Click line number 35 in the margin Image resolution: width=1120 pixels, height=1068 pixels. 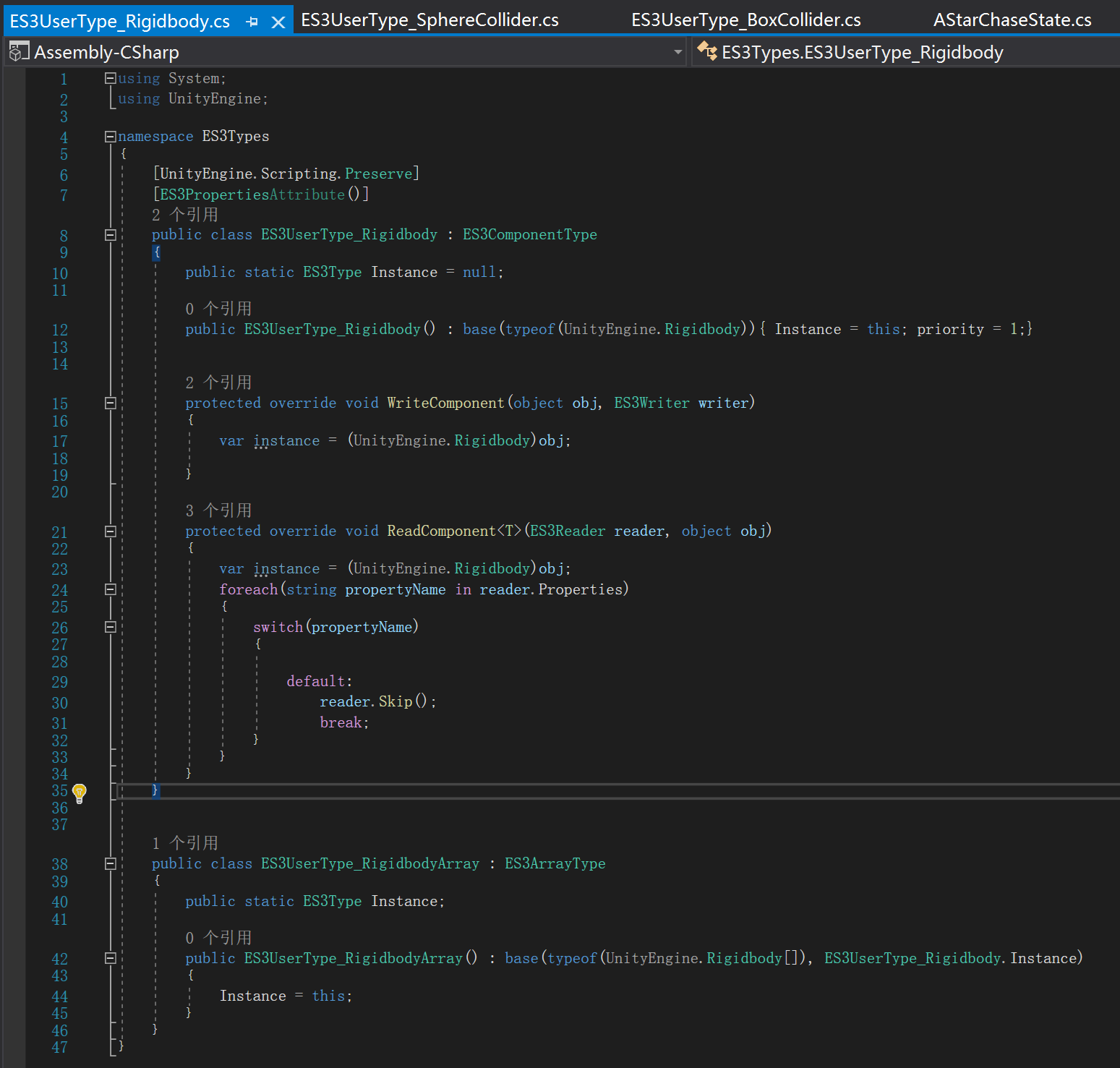pos(59,791)
